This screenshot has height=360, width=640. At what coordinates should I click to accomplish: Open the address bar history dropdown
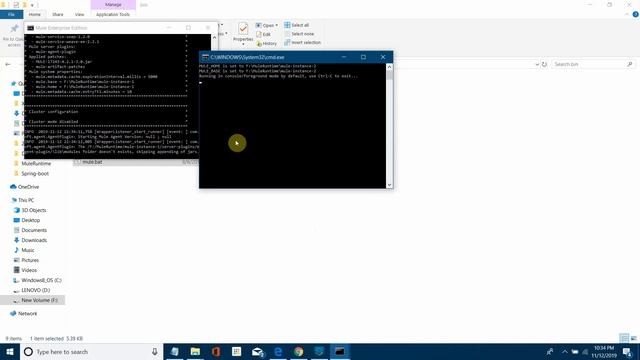coord(537,64)
